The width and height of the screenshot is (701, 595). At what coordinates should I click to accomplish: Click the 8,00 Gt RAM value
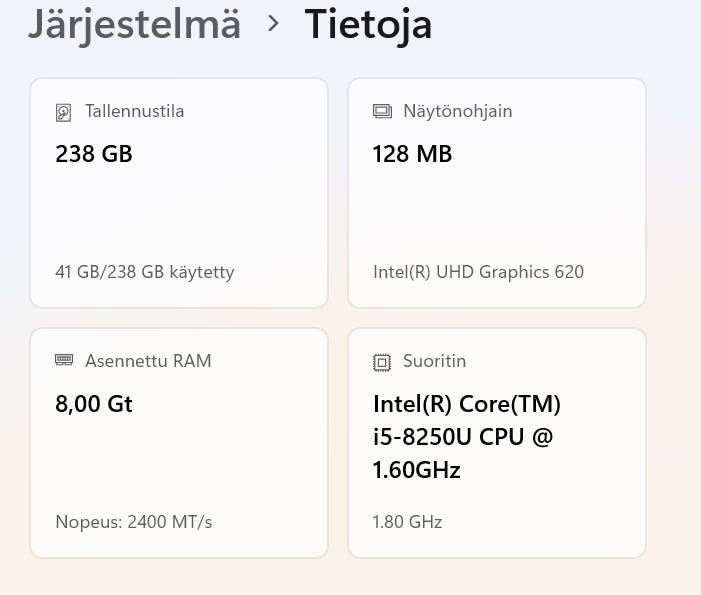coord(94,404)
